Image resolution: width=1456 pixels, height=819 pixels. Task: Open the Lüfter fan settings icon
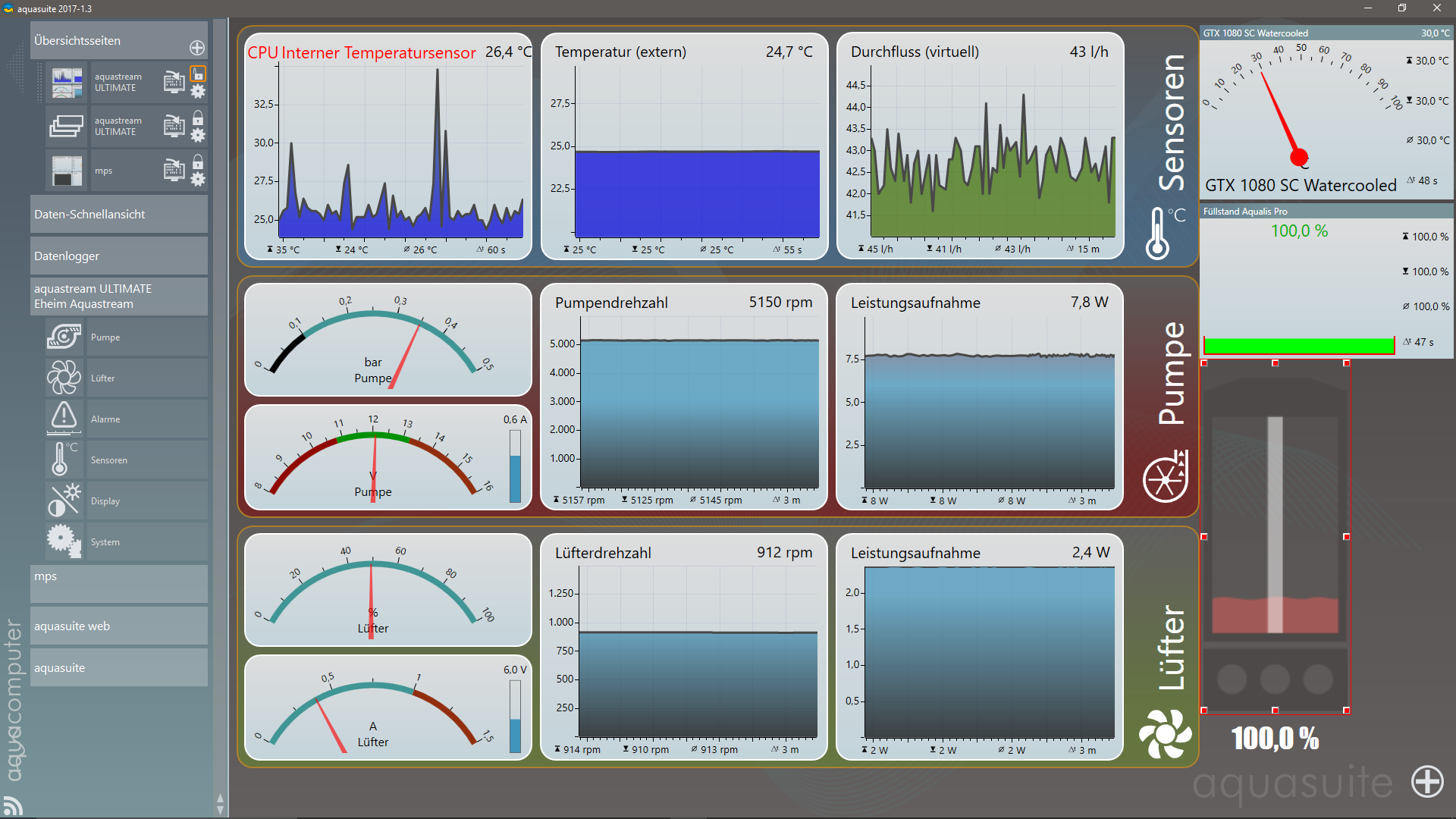(64, 378)
